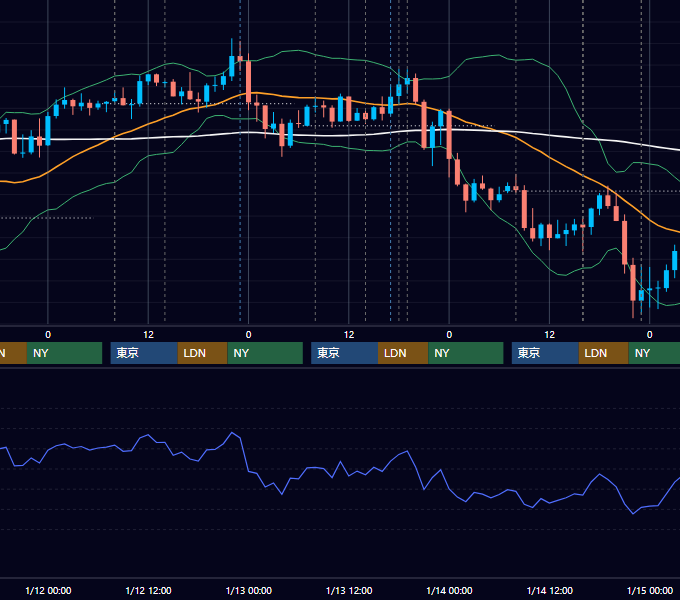The width and height of the screenshot is (680, 600).
Task: Select the LDN session block on 1/12
Action: (203, 353)
